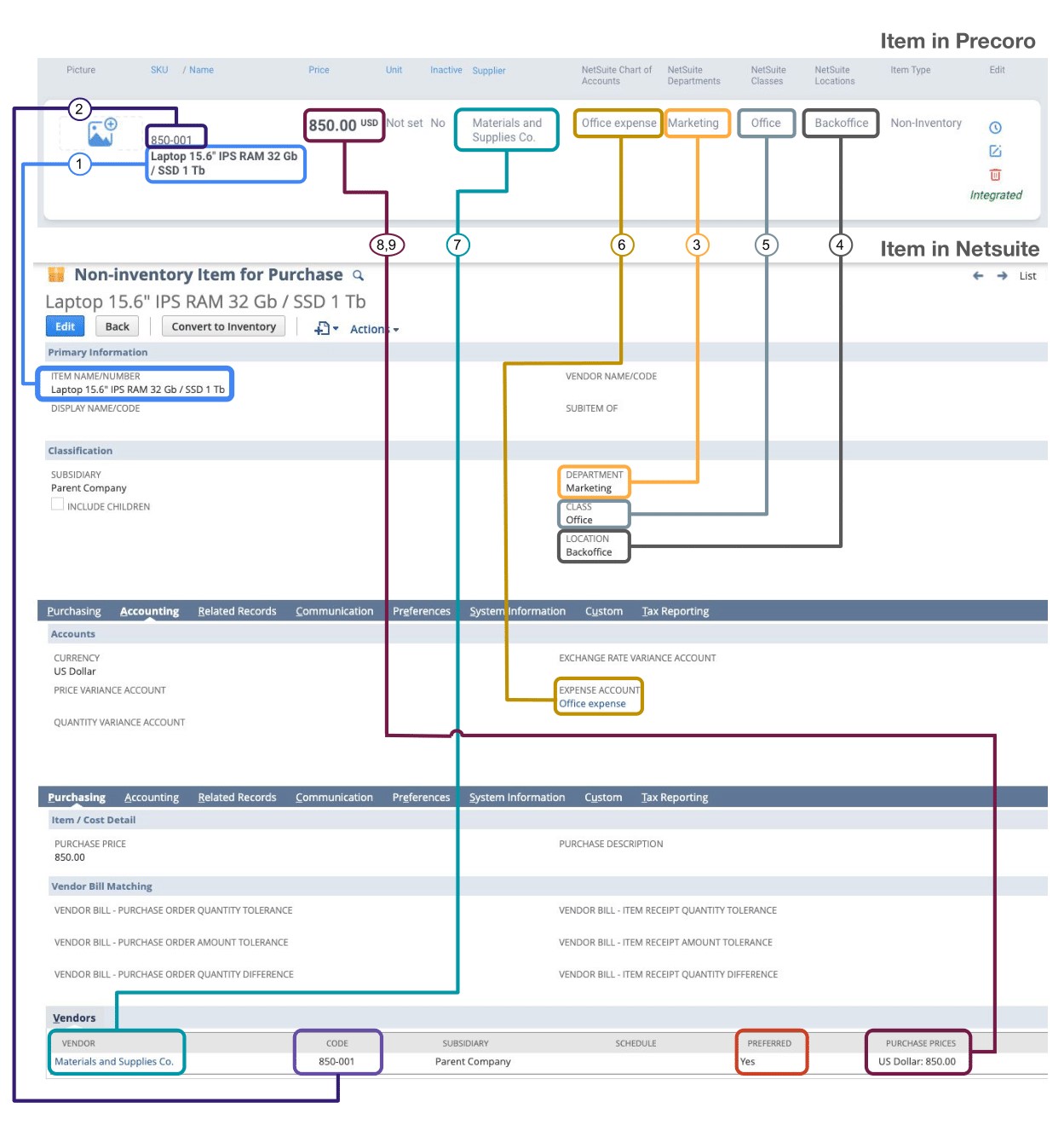Click item name under Item Name/Number
This screenshot has width=1064, height=1125.
tap(138, 389)
